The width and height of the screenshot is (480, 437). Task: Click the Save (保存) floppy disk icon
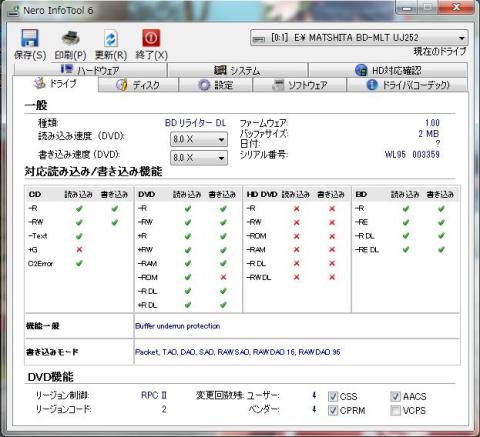(x=30, y=38)
